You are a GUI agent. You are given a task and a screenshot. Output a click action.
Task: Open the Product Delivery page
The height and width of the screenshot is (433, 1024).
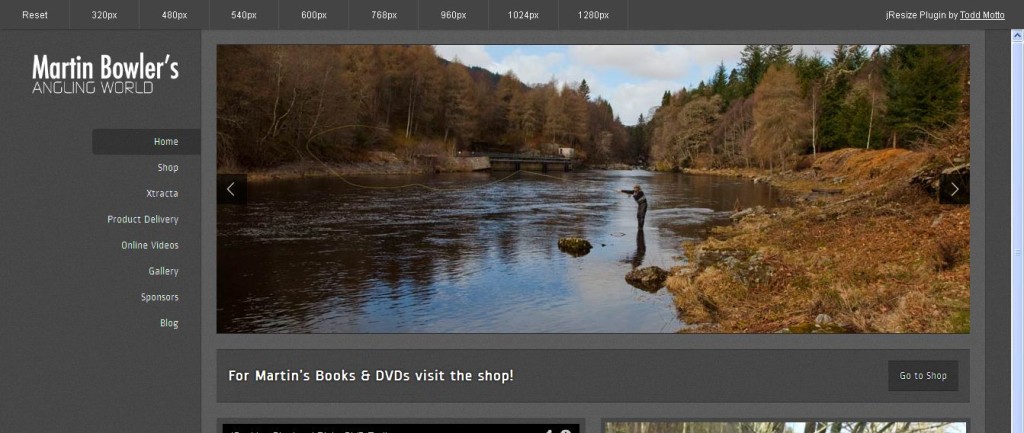point(143,219)
